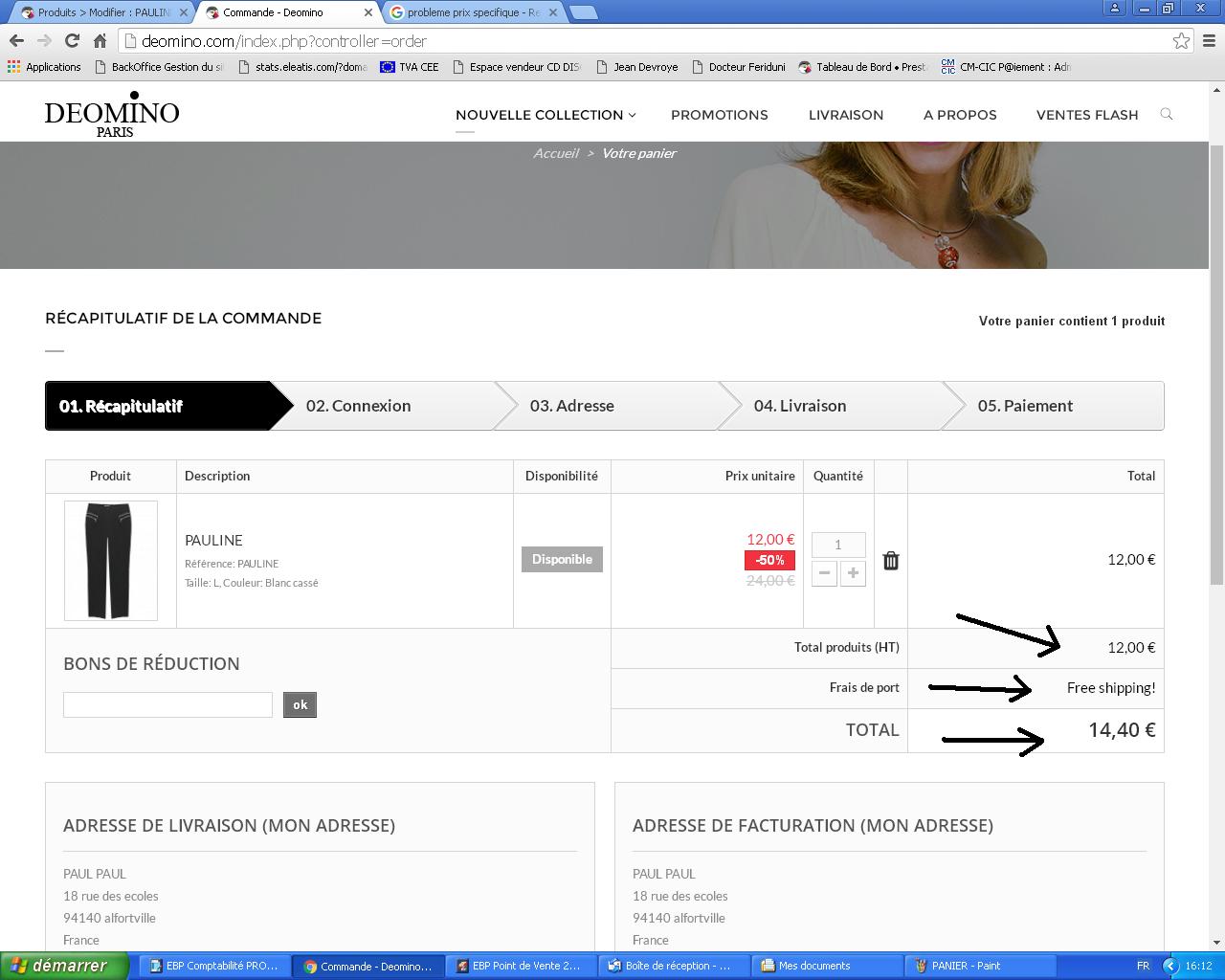This screenshot has height=980, width=1225.
Task: Open Espace vendeur CD DISC bookmark
Action: 517,67
